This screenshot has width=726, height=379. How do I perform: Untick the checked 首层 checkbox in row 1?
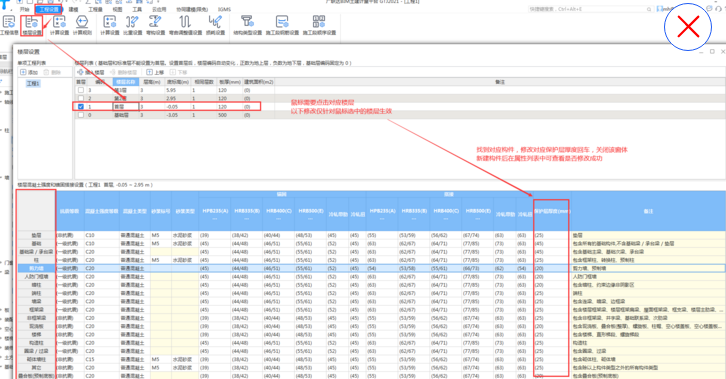tap(81, 106)
